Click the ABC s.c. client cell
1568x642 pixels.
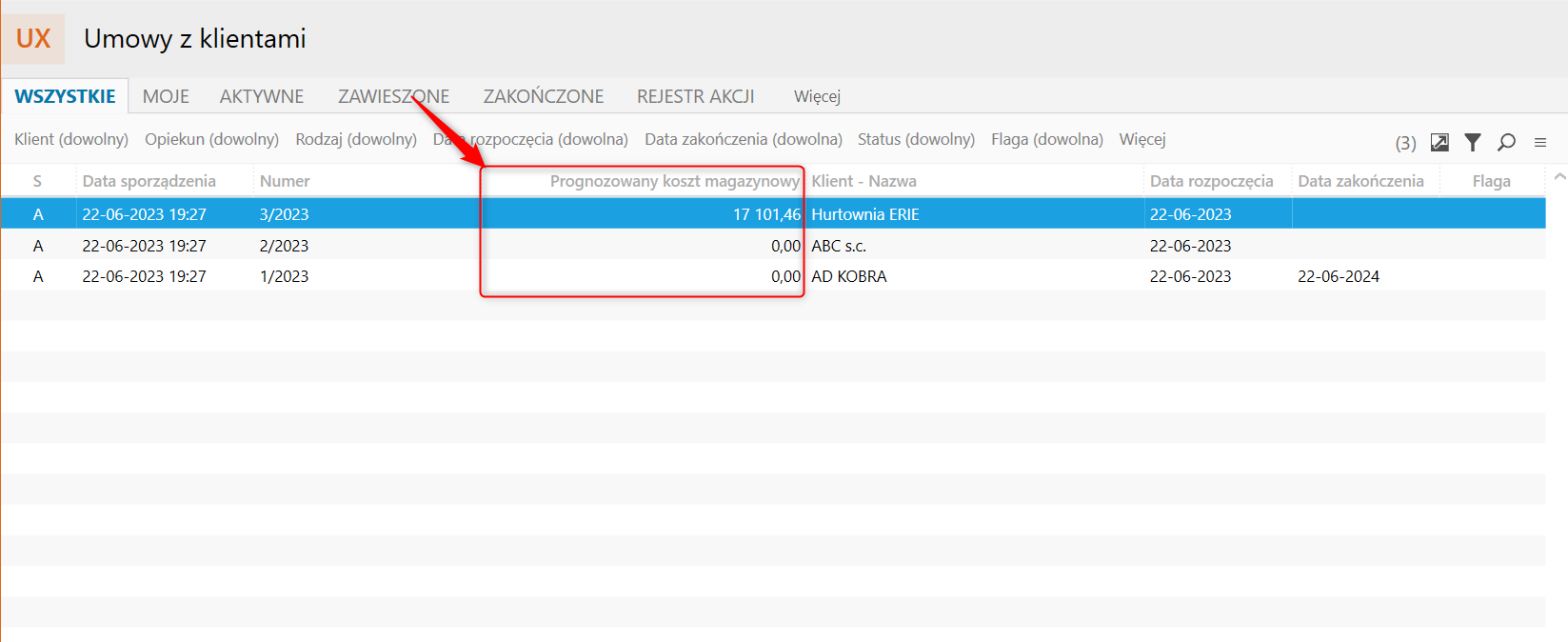[838, 246]
